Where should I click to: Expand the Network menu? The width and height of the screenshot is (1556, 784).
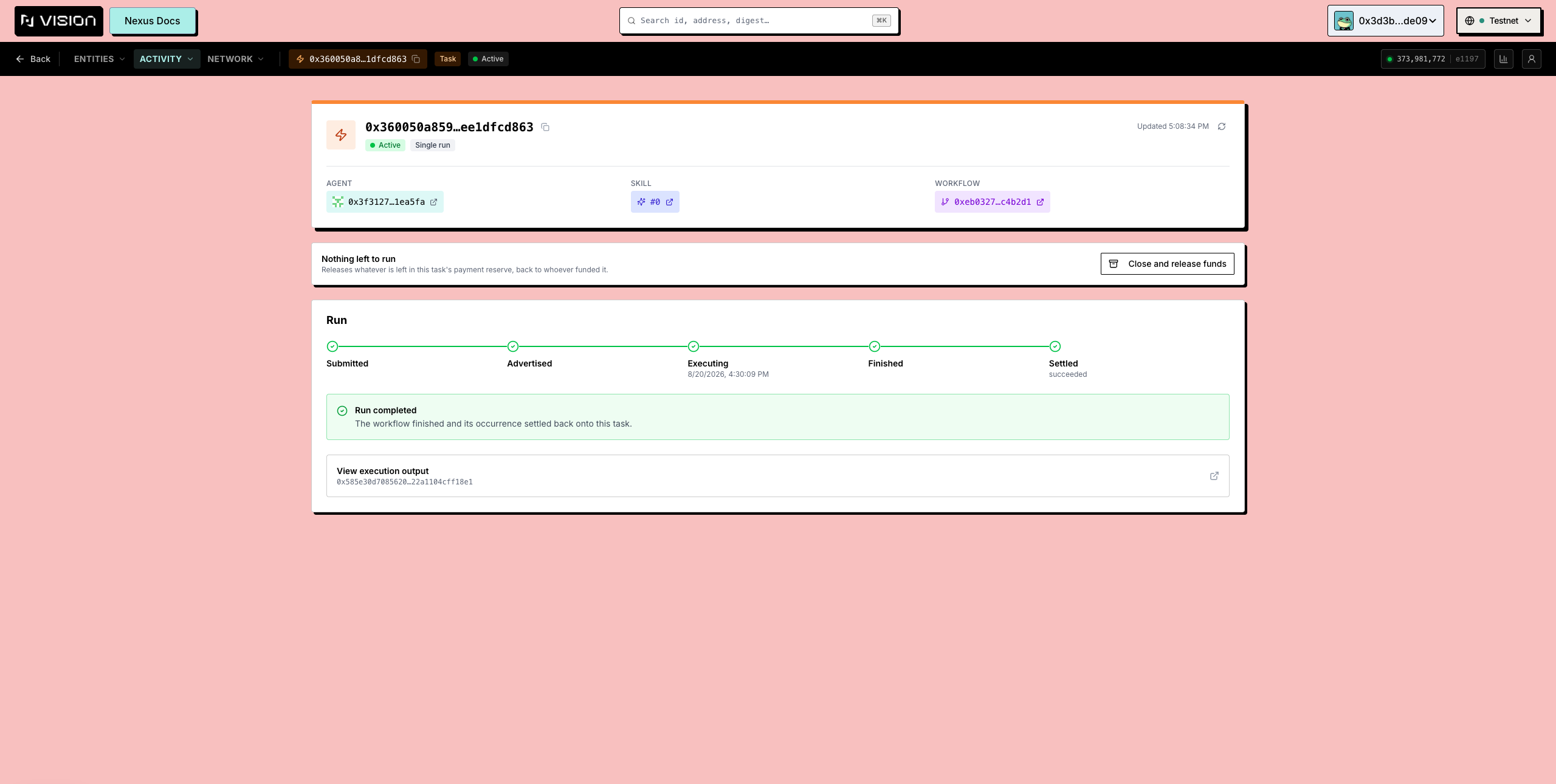(235, 59)
